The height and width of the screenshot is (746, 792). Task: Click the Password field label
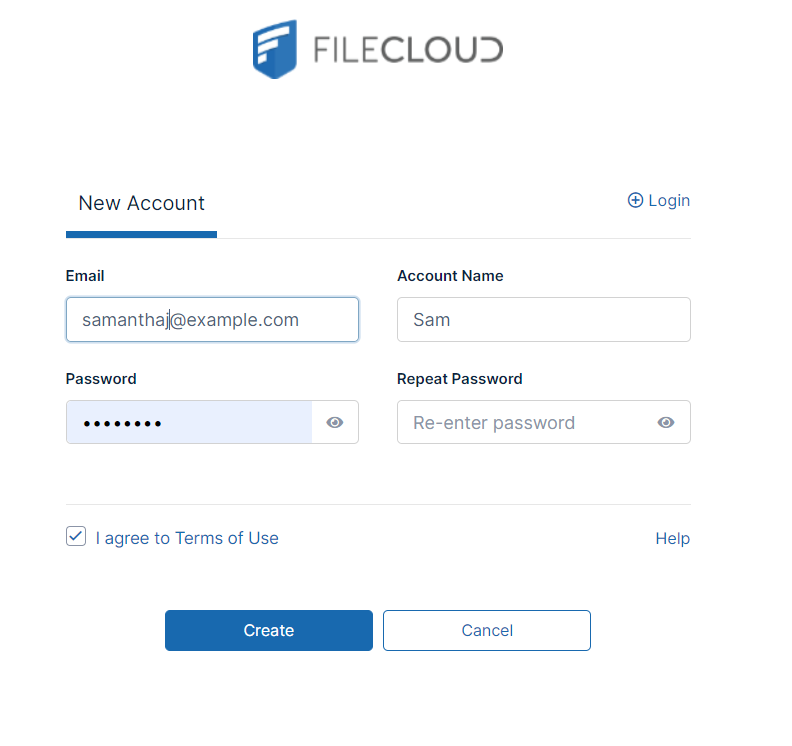[101, 379]
